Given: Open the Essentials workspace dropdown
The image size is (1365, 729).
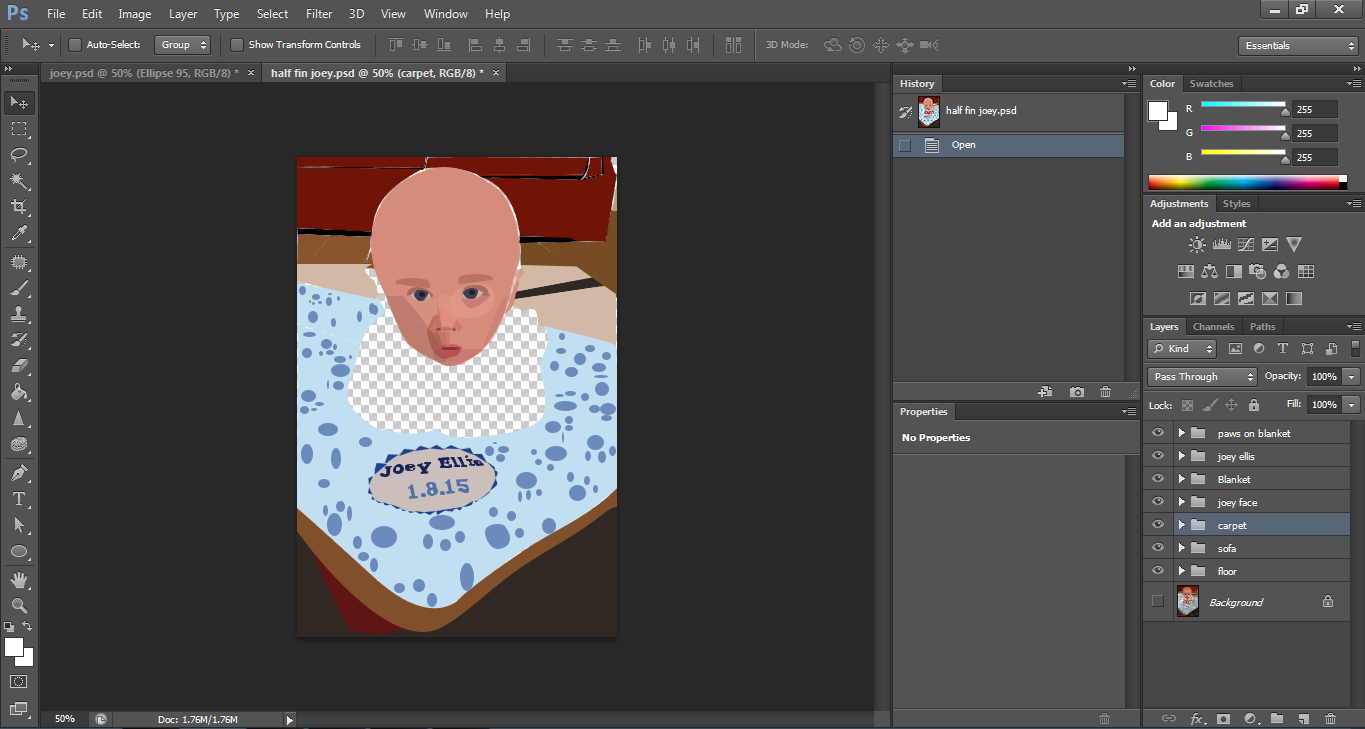Looking at the screenshot, I should 1297,46.
